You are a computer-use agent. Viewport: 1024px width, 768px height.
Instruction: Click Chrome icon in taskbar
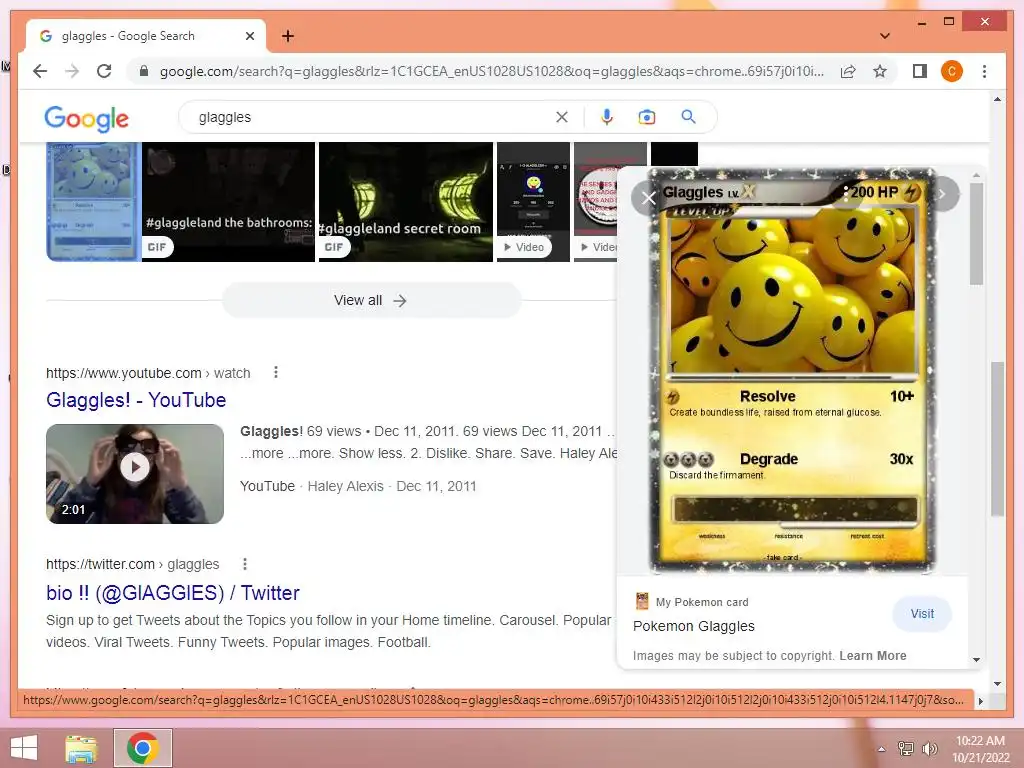click(x=143, y=748)
